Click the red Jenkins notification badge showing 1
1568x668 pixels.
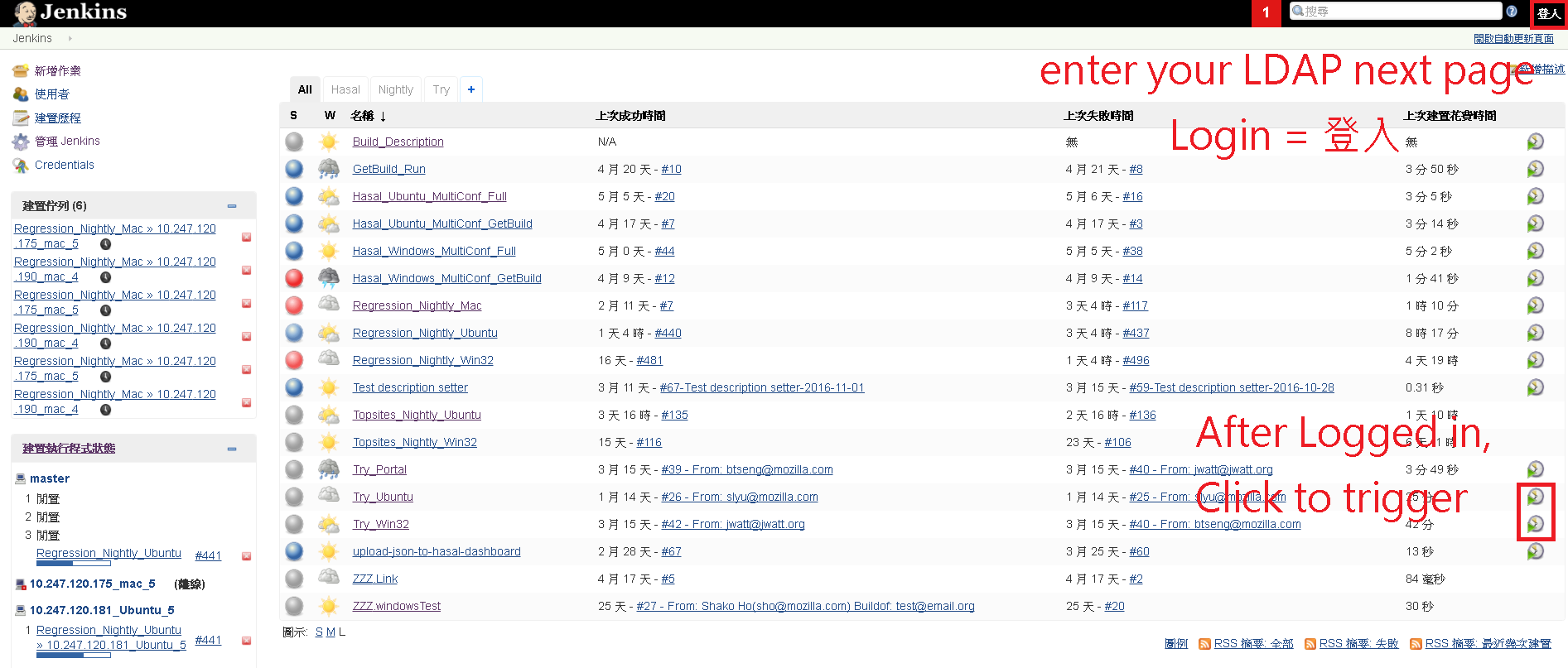1266,12
